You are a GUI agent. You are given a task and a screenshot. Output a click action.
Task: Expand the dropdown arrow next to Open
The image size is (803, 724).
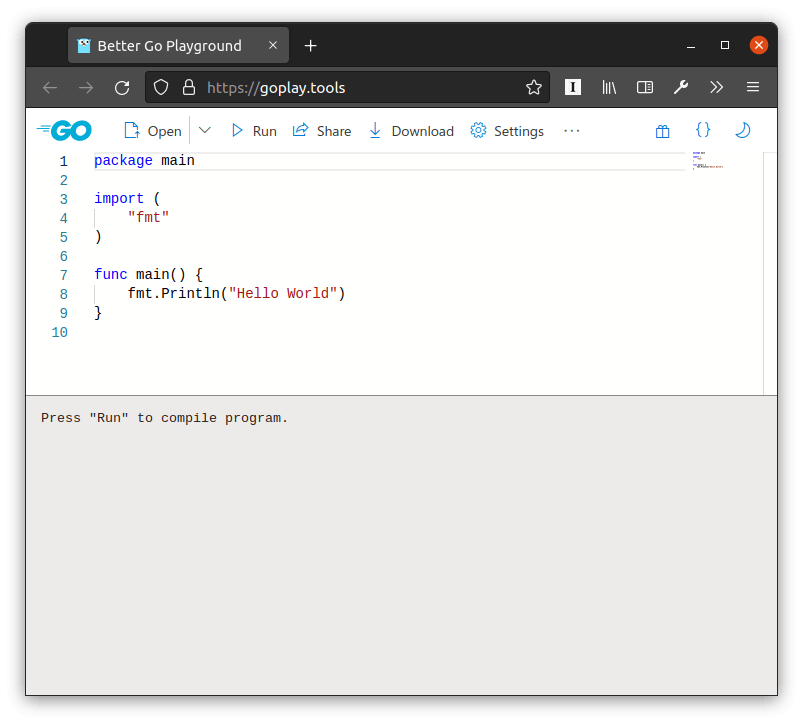(205, 131)
